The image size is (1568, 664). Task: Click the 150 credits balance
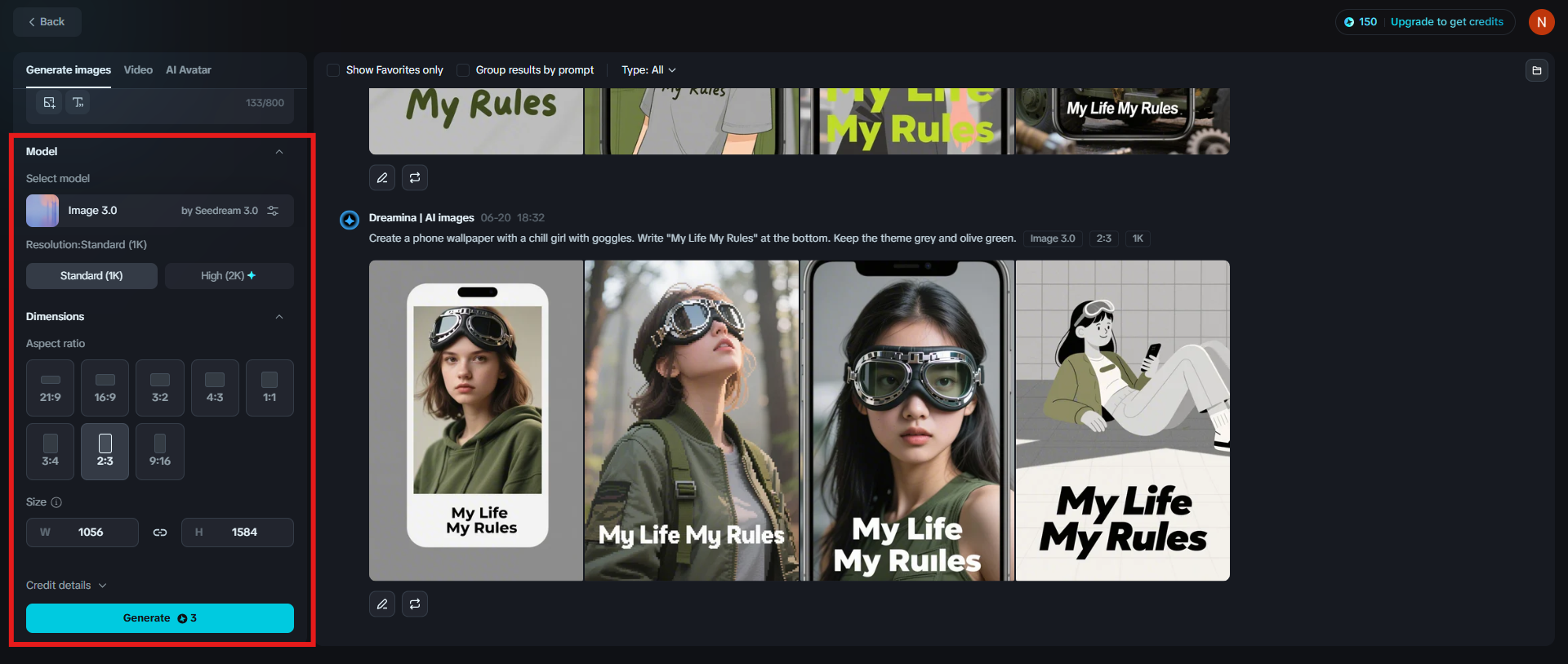coord(1361,22)
